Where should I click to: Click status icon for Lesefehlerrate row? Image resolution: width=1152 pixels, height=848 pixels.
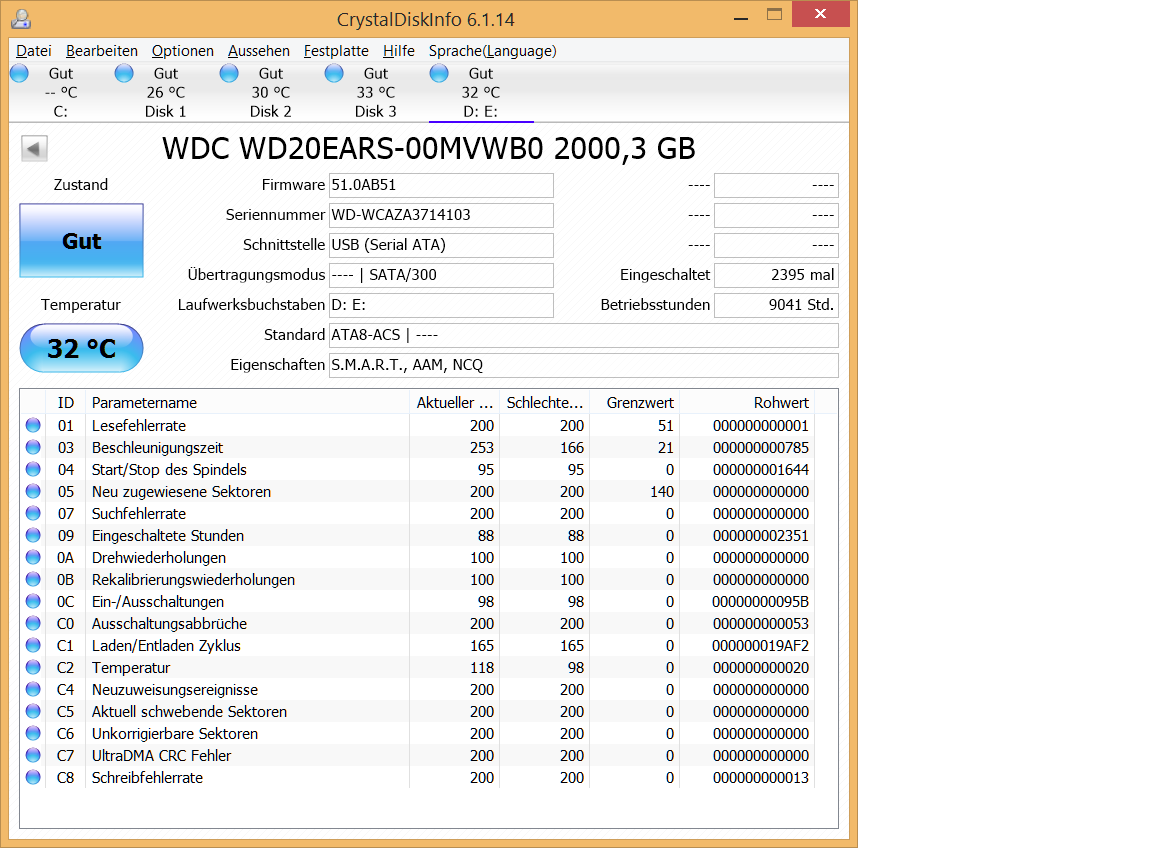click(33, 425)
